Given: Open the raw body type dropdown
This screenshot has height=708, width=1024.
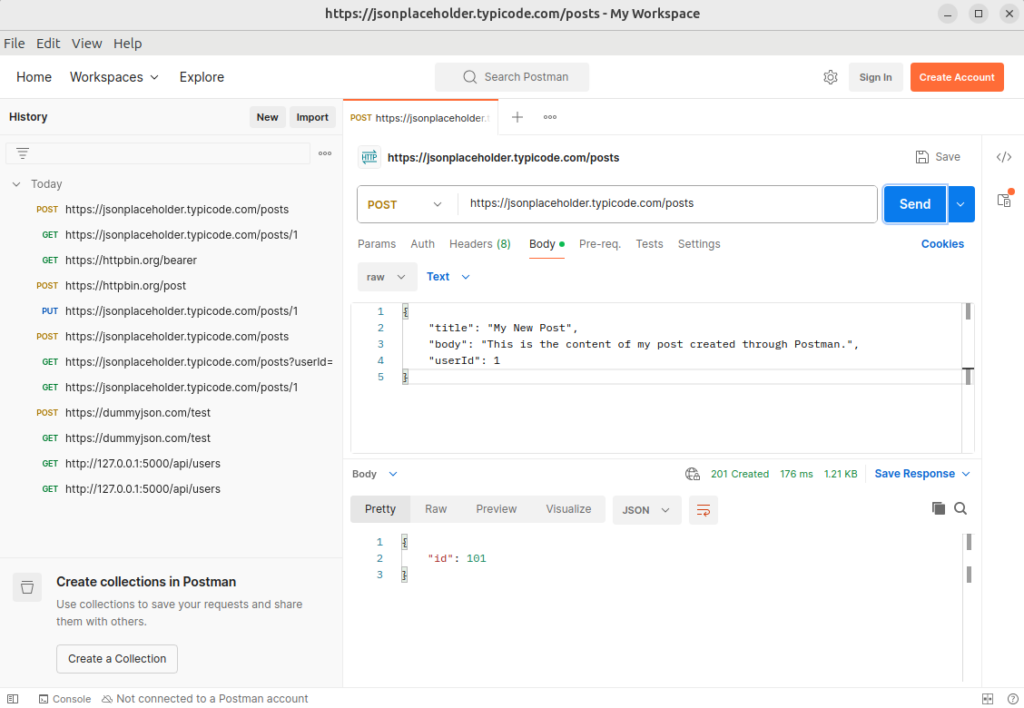Looking at the screenshot, I should click(x=387, y=277).
